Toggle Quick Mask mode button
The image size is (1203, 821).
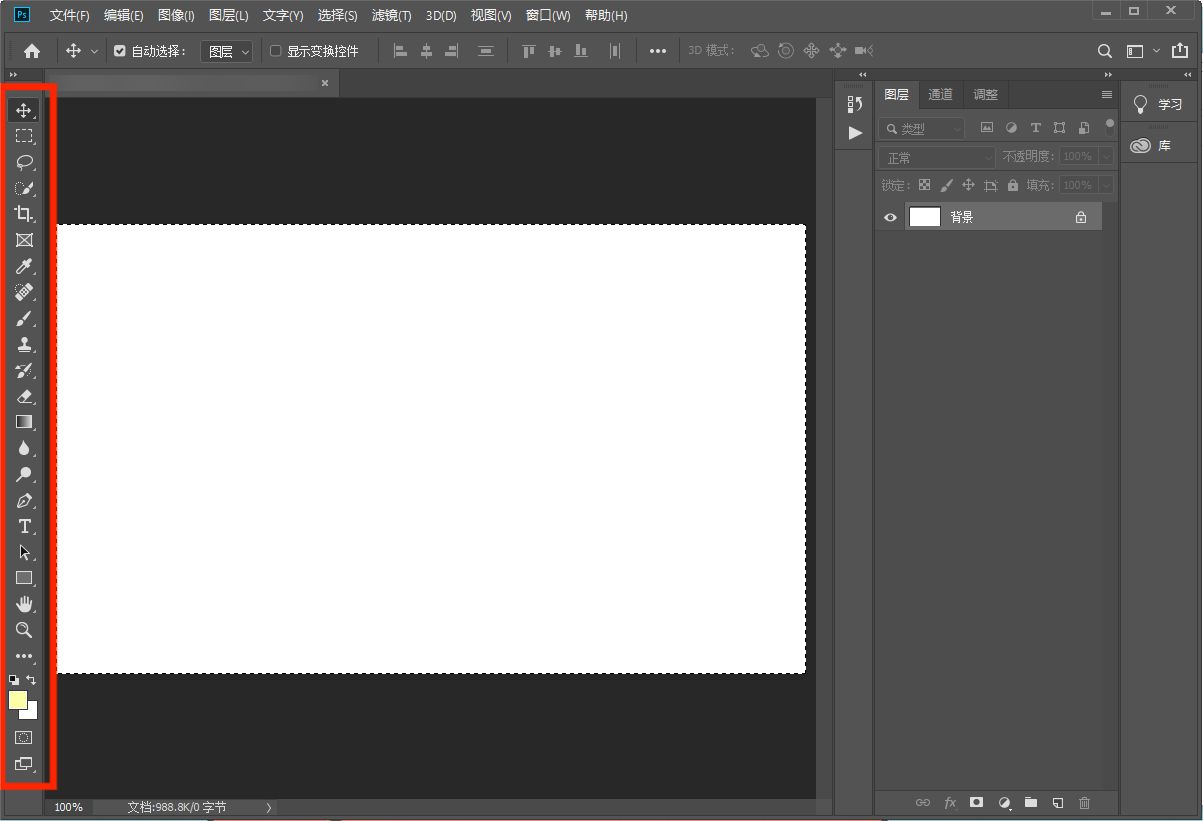point(24,738)
